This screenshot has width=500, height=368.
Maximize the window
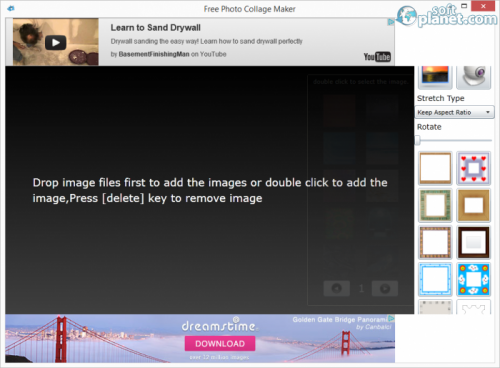[x=464, y=6]
